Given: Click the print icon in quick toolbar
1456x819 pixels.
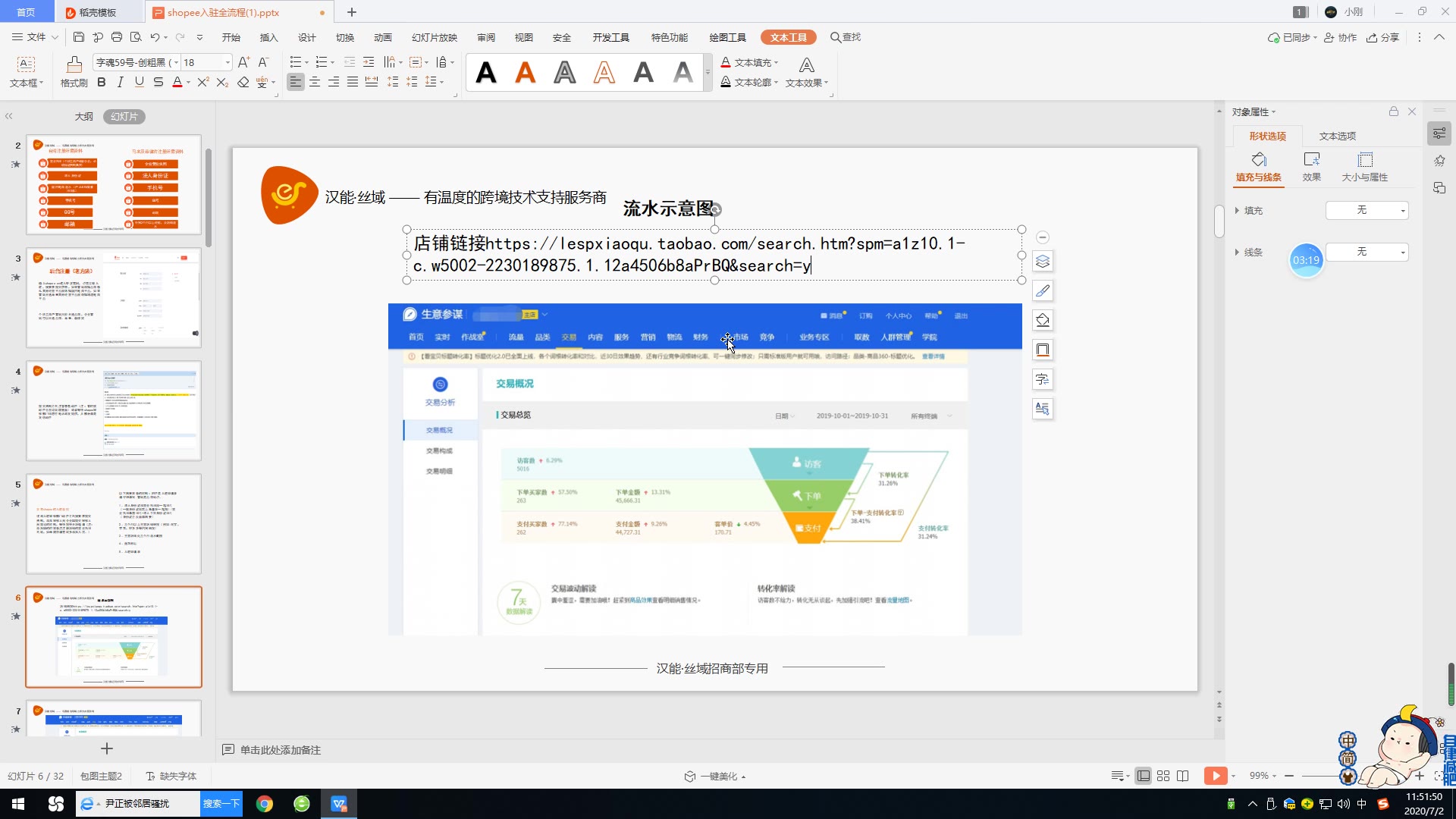Looking at the screenshot, I should click(x=117, y=37).
